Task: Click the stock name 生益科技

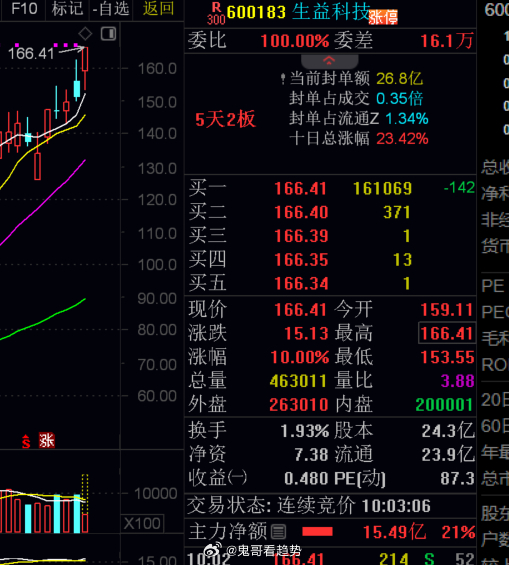Action: pyautogui.click(x=331, y=12)
